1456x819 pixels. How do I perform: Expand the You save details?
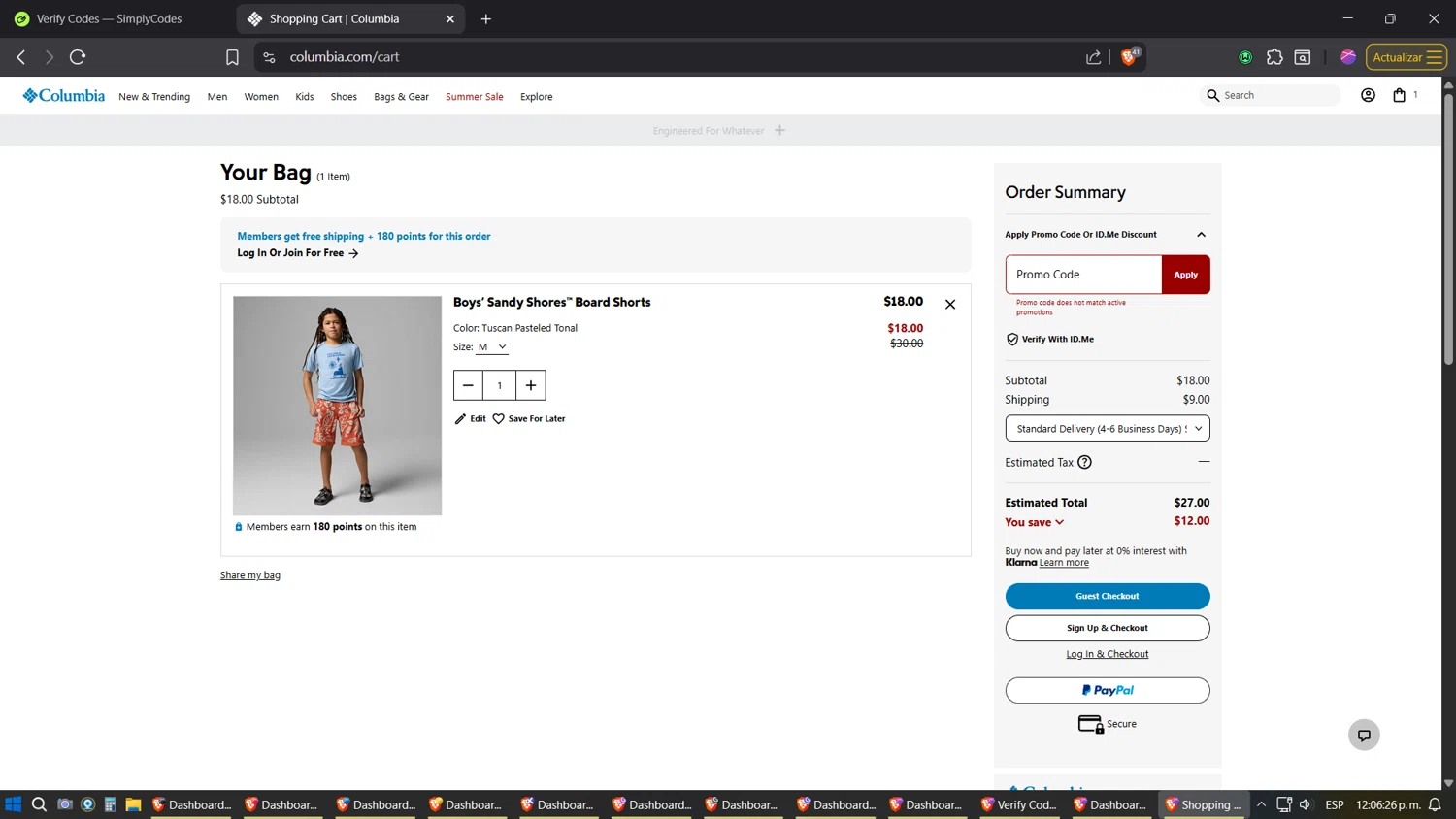tap(1035, 522)
